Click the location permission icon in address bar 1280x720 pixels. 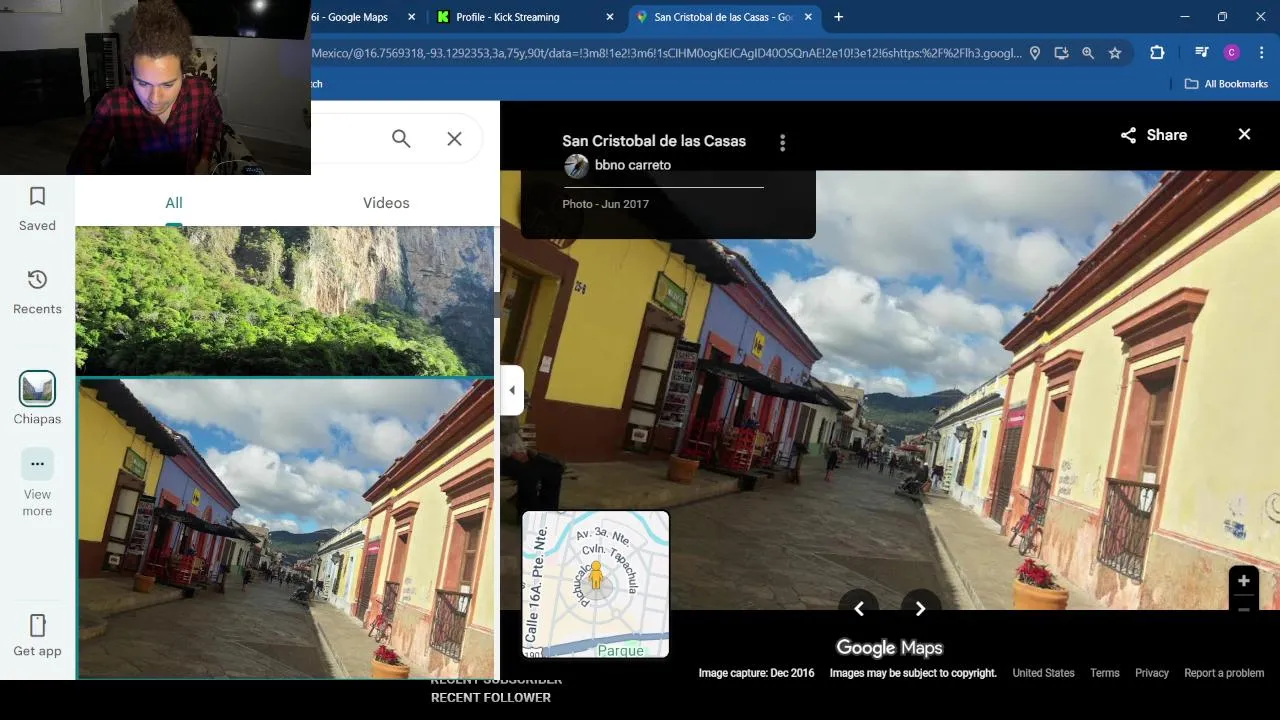(1035, 53)
